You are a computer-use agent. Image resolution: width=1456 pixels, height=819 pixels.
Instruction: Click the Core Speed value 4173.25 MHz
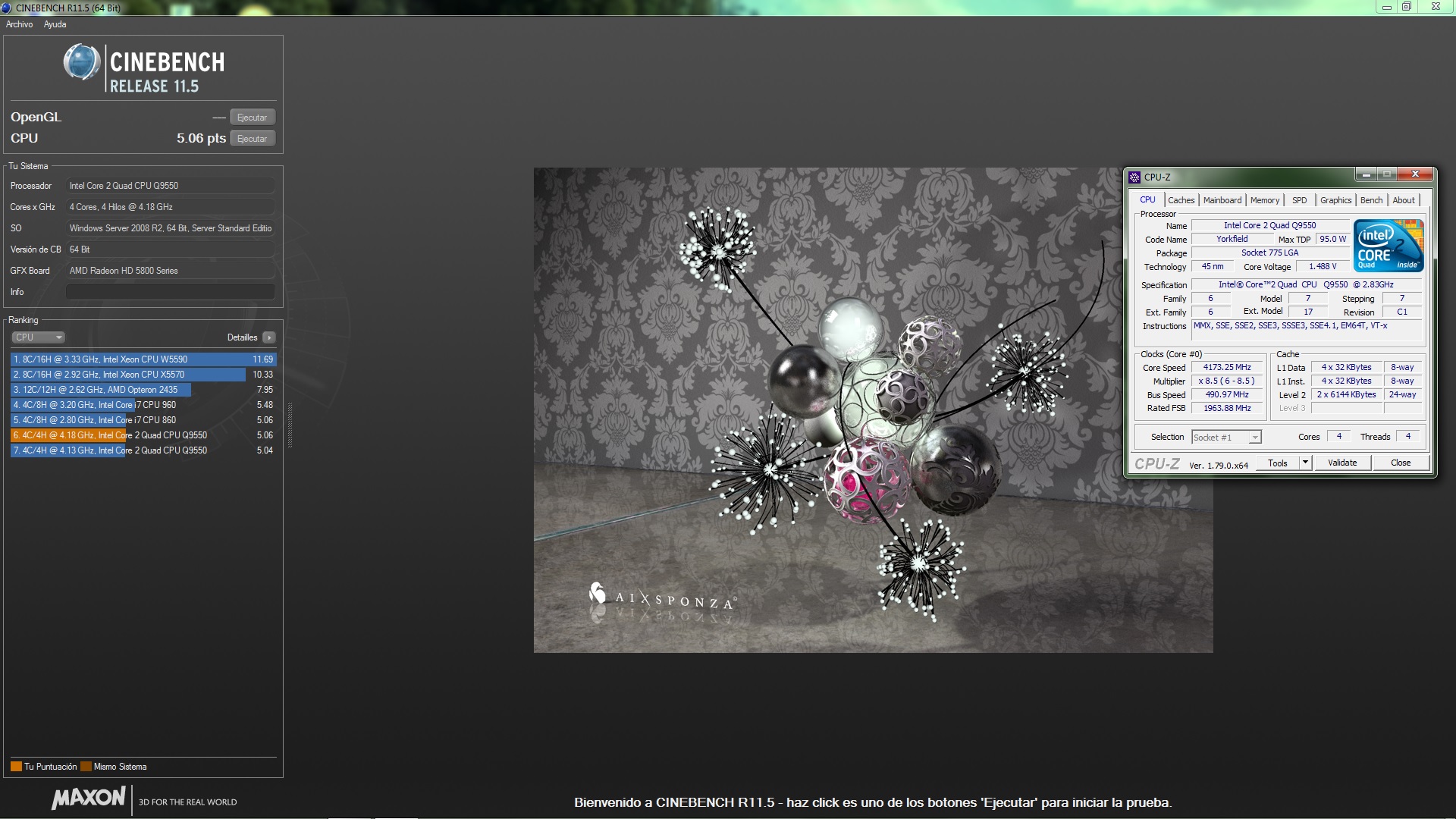tap(1227, 368)
